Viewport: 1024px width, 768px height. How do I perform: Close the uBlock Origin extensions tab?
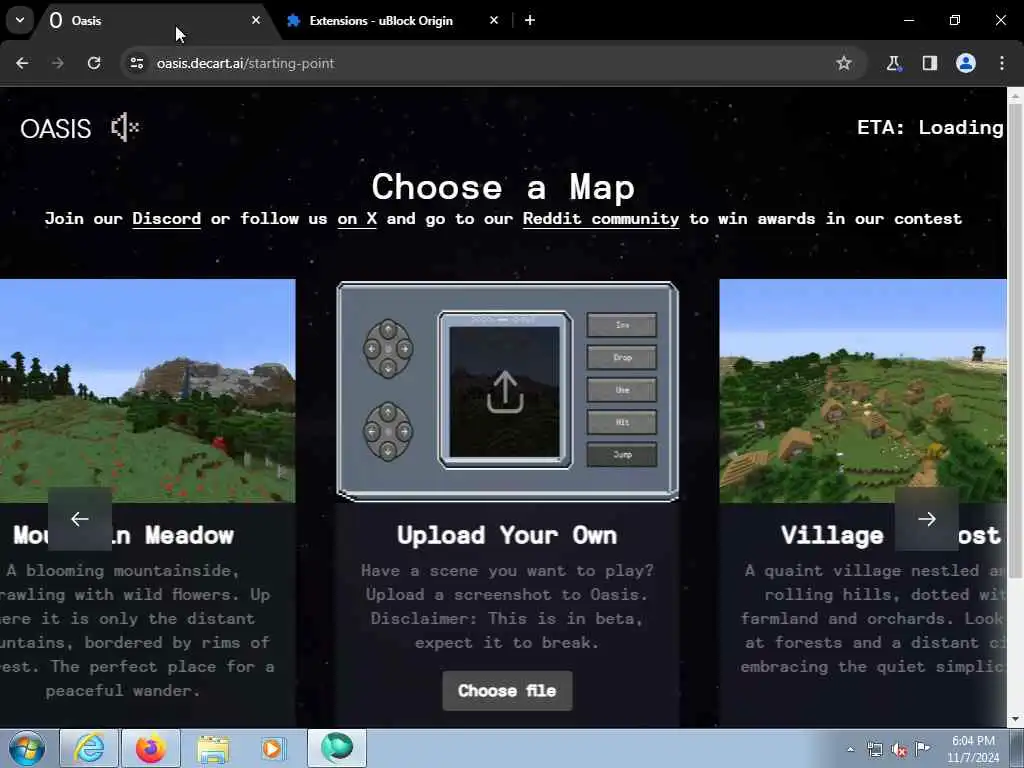(x=494, y=20)
